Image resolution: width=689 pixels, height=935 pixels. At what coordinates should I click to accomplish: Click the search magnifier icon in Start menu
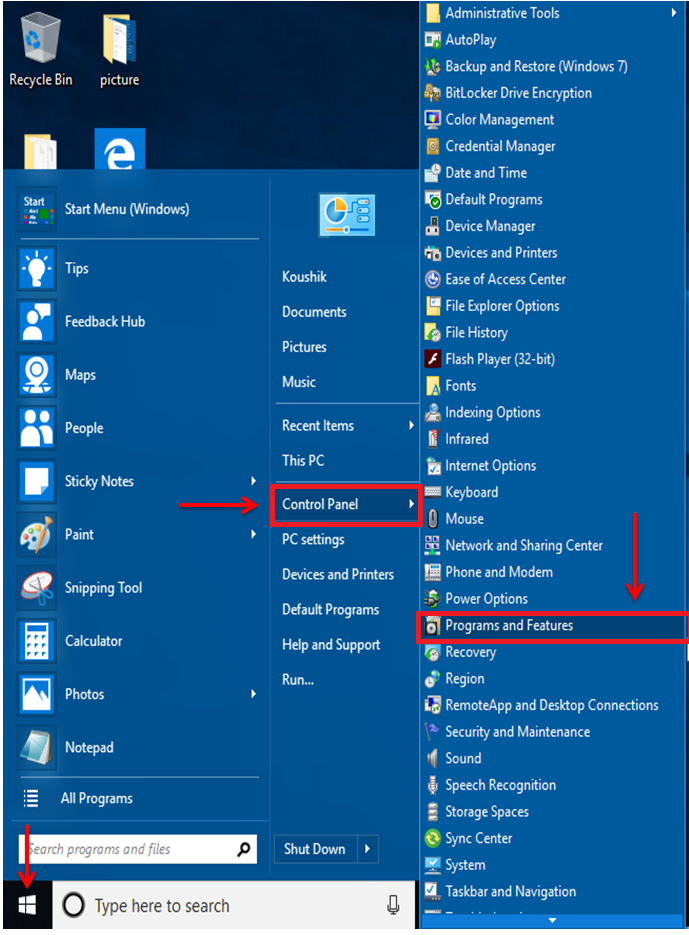[x=243, y=849]
